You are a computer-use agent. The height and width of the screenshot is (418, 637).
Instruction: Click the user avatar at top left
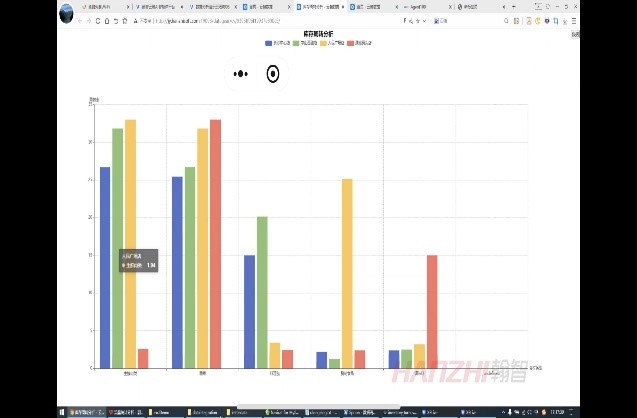point(66,13)
